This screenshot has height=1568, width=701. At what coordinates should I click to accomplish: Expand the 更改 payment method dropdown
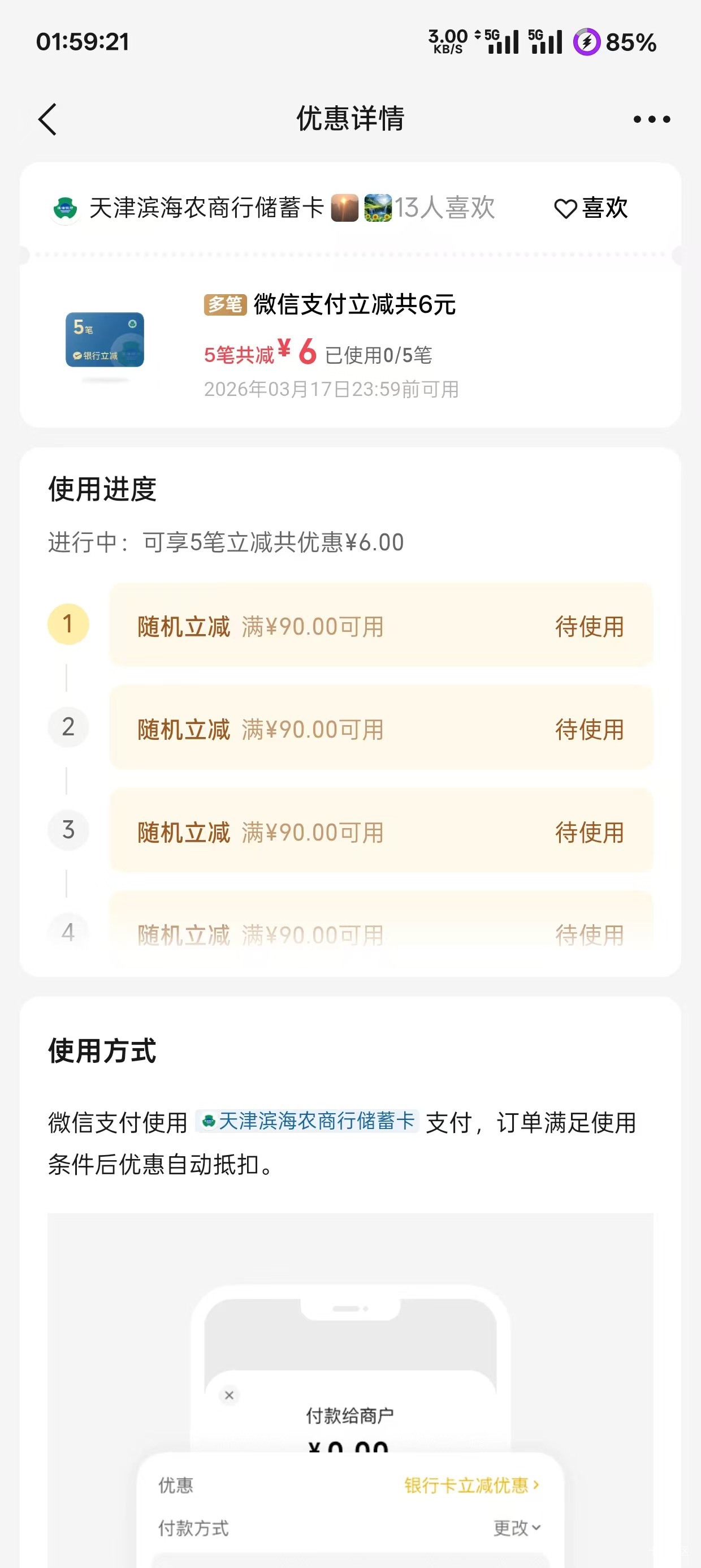517,1528
